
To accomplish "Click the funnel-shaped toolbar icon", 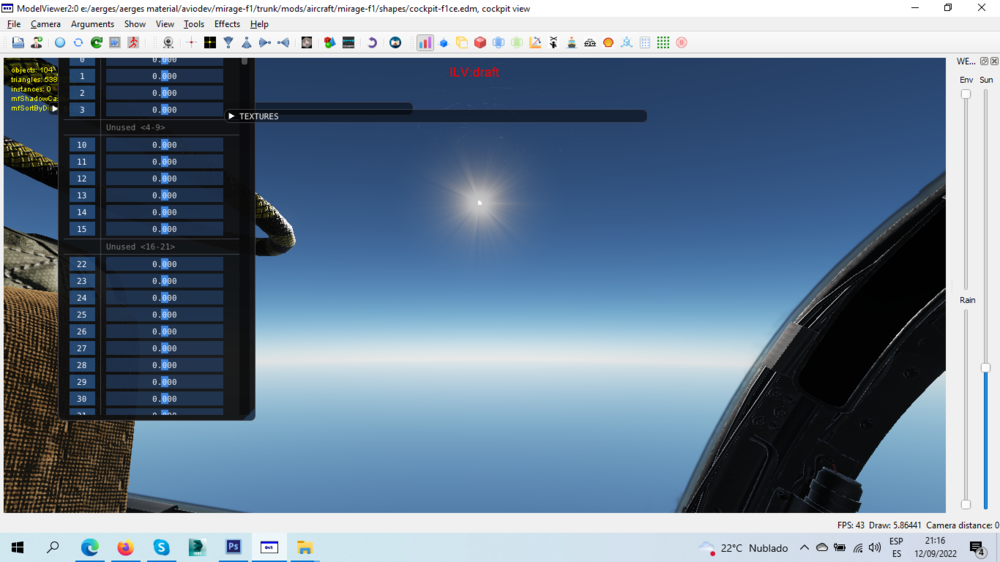I will 228,43.
